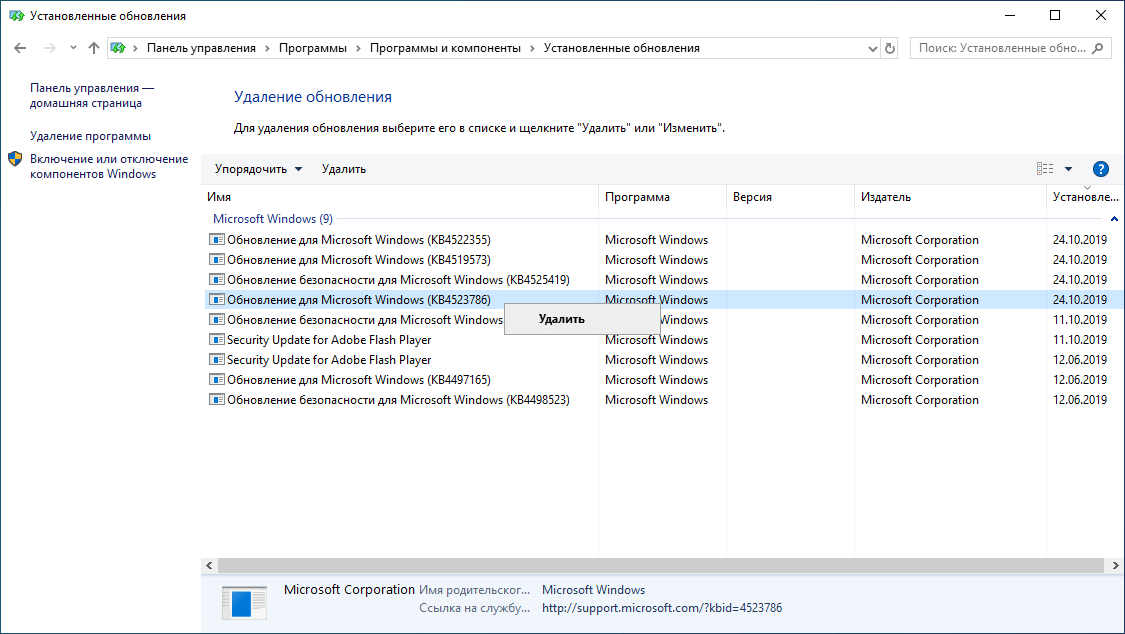The image size is (1125, 634).
Task: Select Adobe Flash Player update dated 11.10.2019
Action: pos(329,340)
